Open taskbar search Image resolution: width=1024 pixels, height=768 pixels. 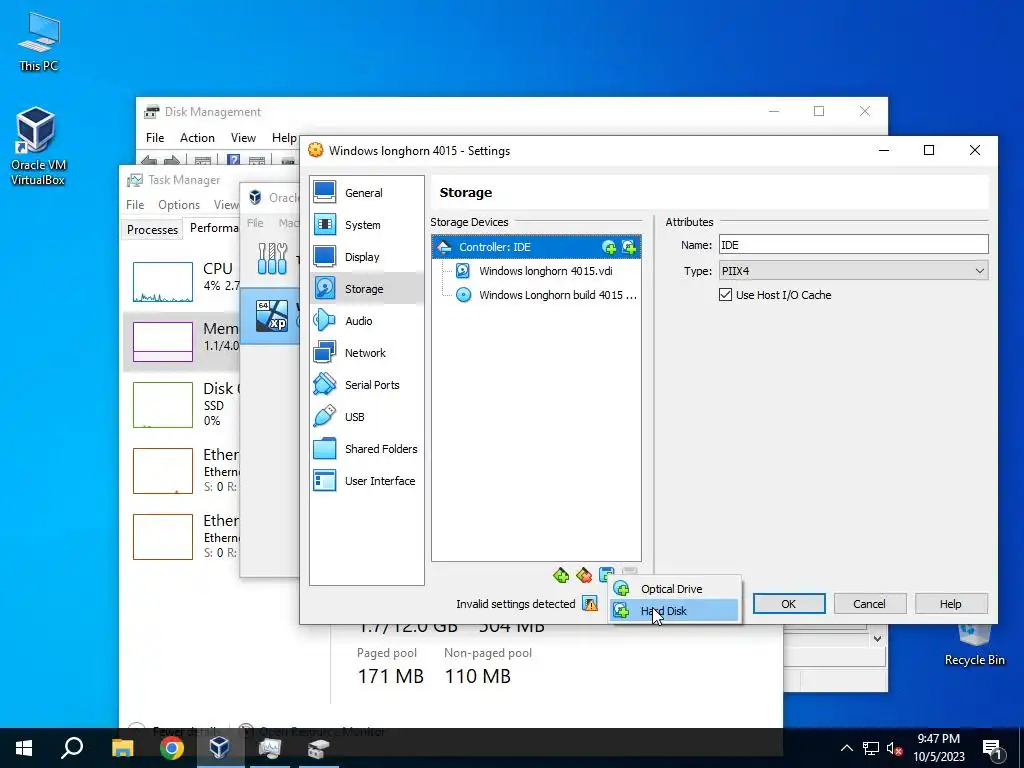point(72,748)
